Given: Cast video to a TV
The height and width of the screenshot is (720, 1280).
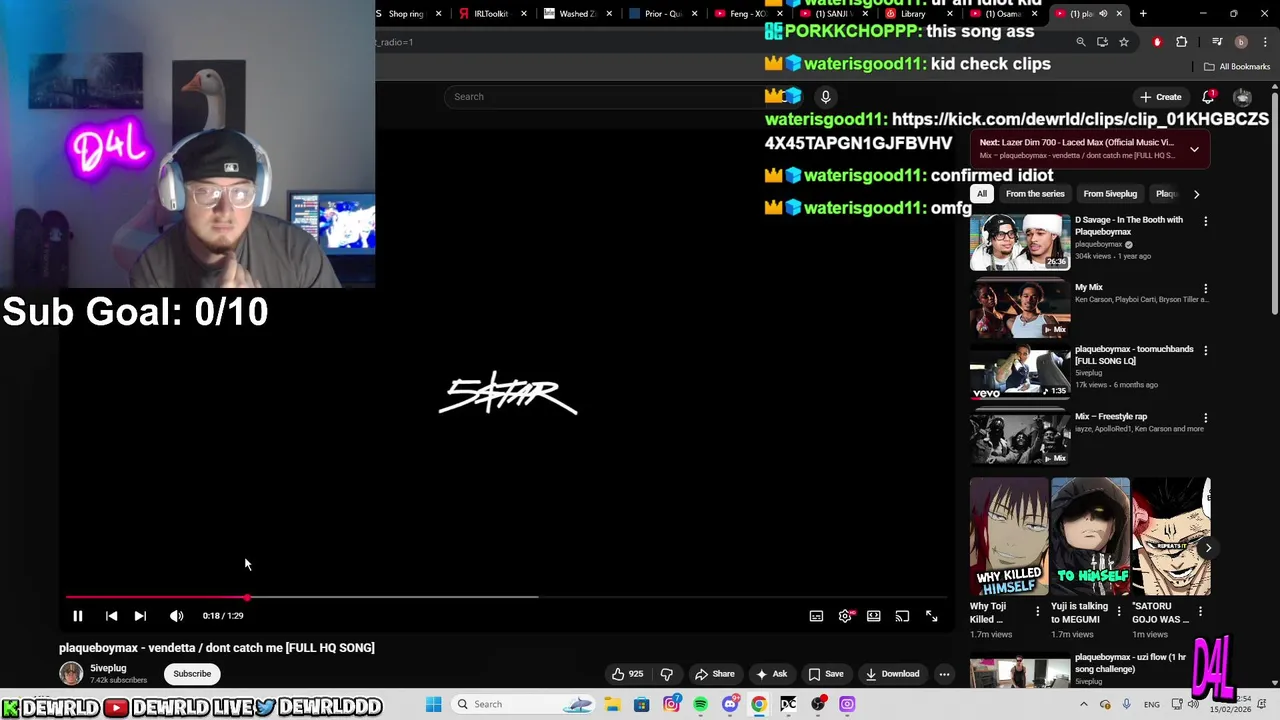Looking at the screenshot, I should (x=902, y=616).
